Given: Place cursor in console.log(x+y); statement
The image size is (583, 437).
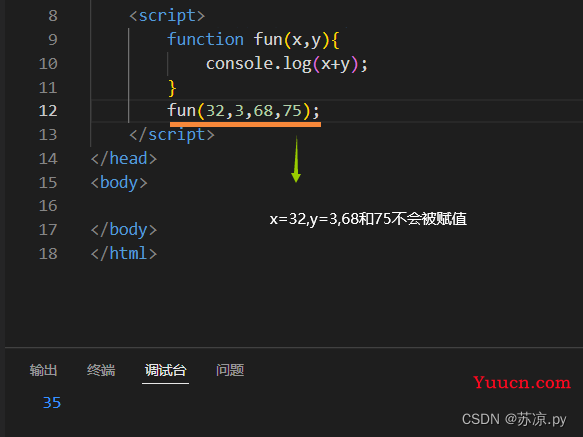Looking at the screenshot, I should point(287,64).
